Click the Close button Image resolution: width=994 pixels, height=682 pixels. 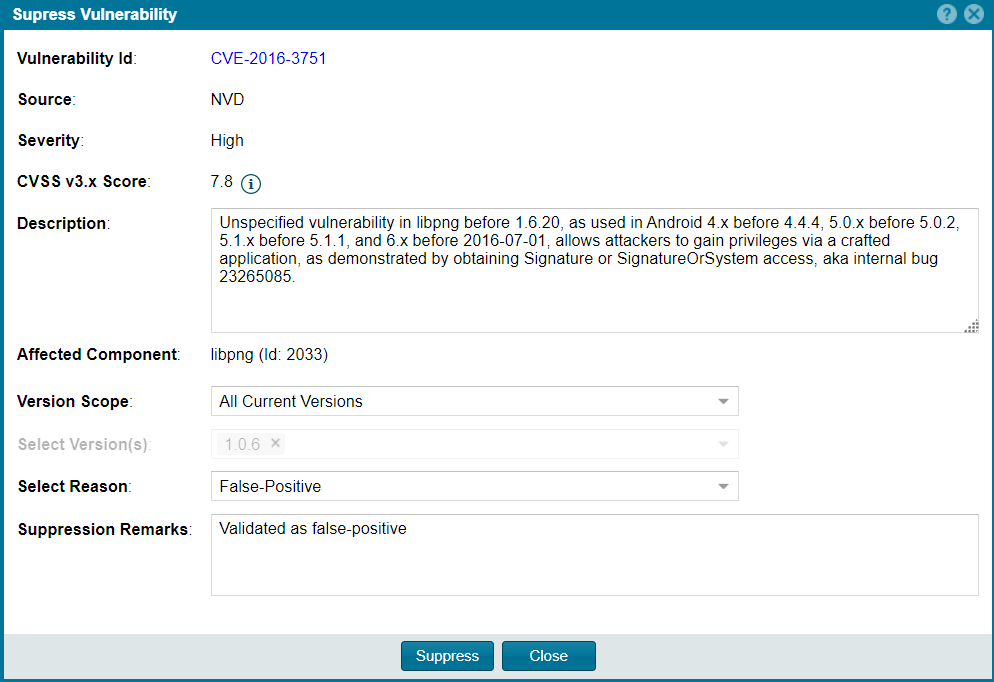click(x=548, y=656)
